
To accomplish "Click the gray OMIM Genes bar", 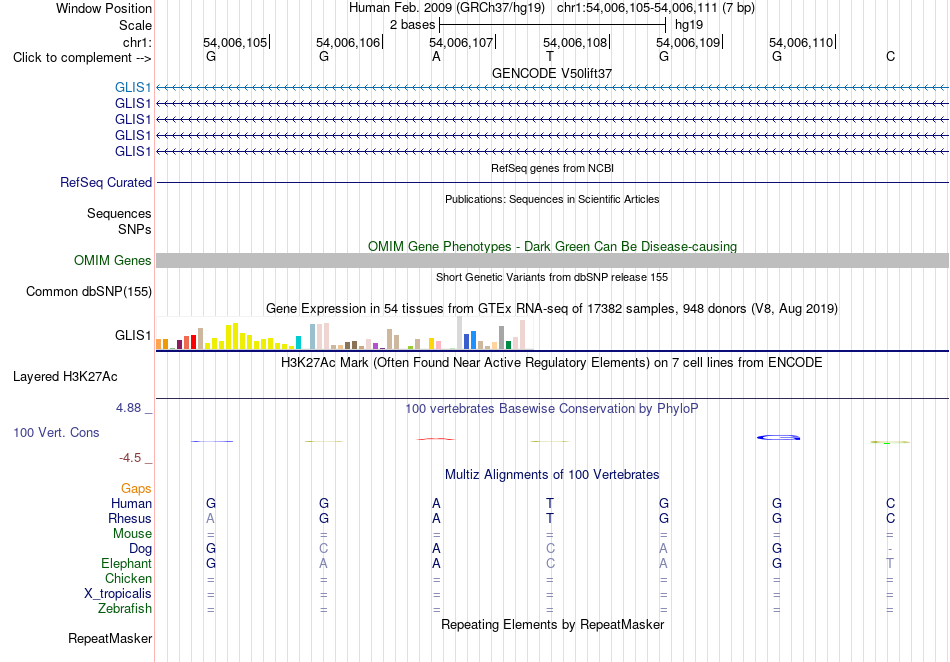I will coord(552,260).
